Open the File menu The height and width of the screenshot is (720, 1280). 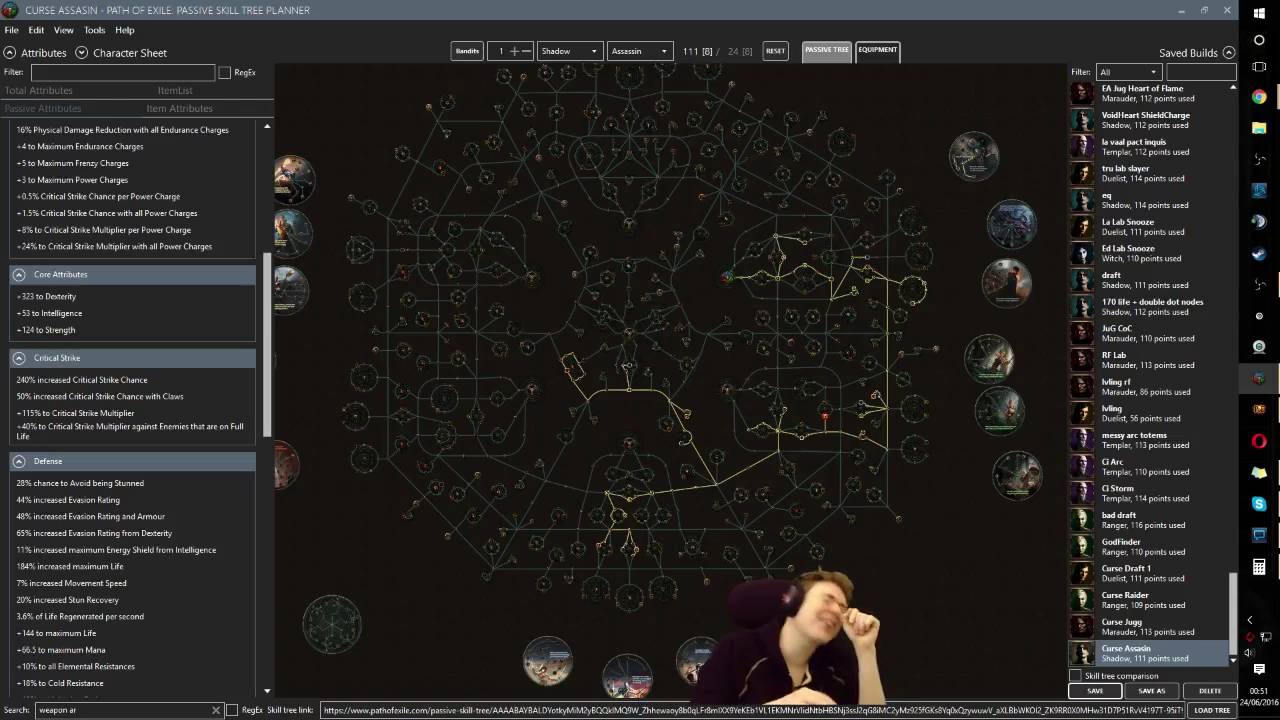11,30
